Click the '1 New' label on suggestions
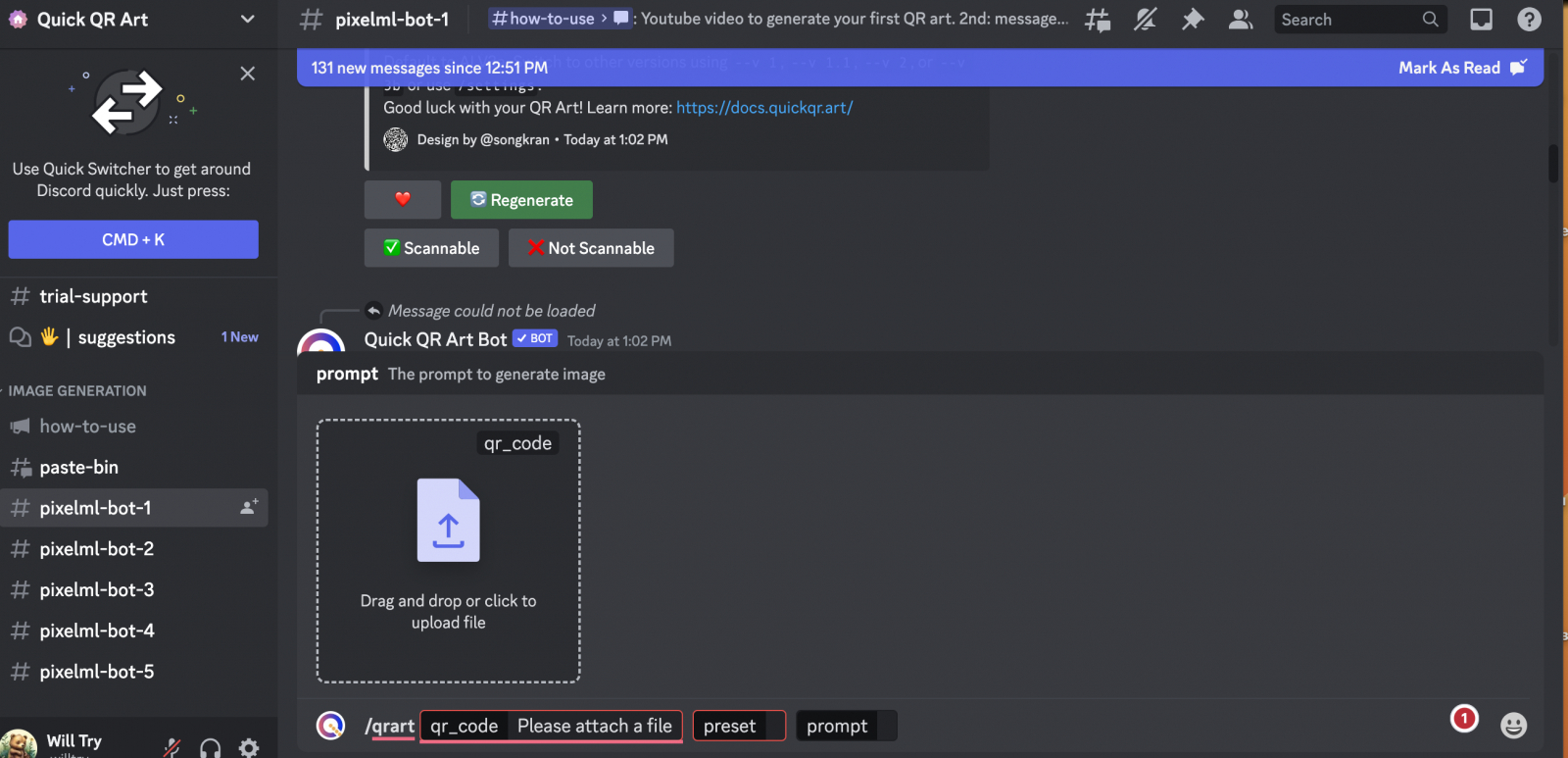 click(x=240, y=337)
